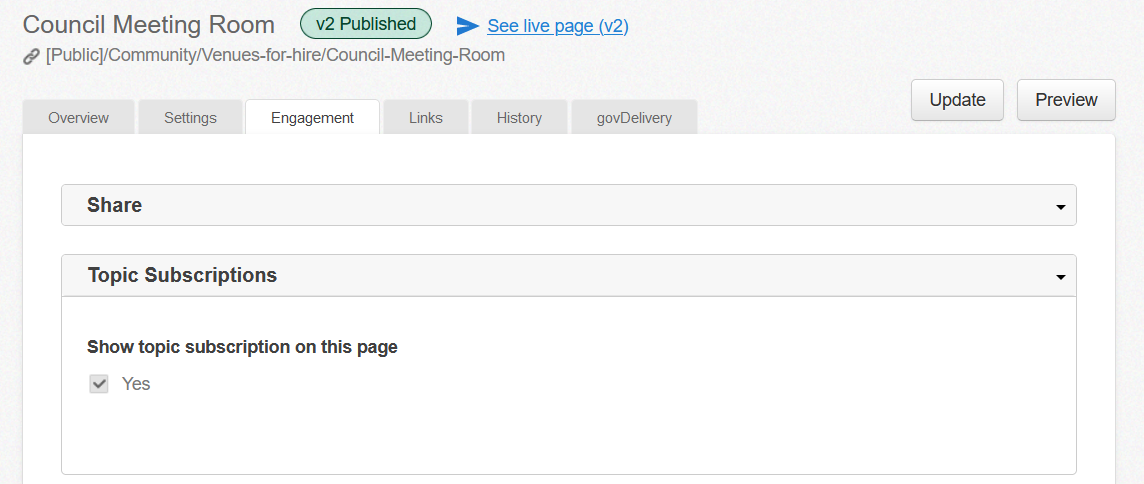The height and width of the screenshot is (484, 1144).
Task: Switch to the Overview tab
Action: 79,117
